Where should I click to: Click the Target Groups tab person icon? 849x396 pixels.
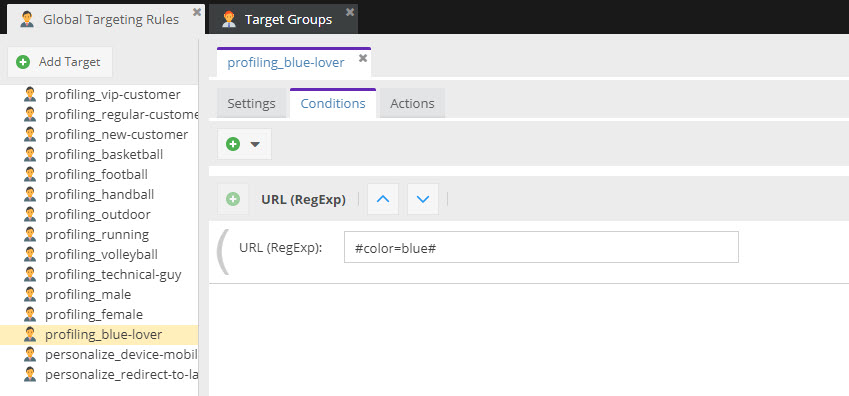click(229, 20)
